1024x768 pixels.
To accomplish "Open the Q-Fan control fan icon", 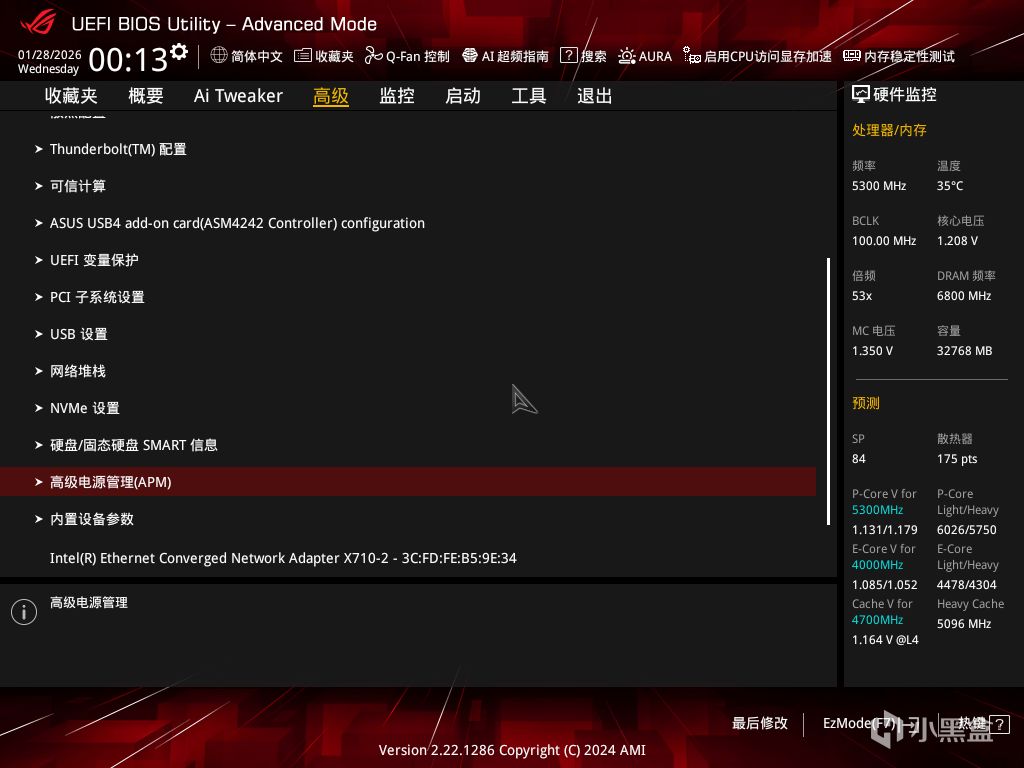I will tap(374, 56).
